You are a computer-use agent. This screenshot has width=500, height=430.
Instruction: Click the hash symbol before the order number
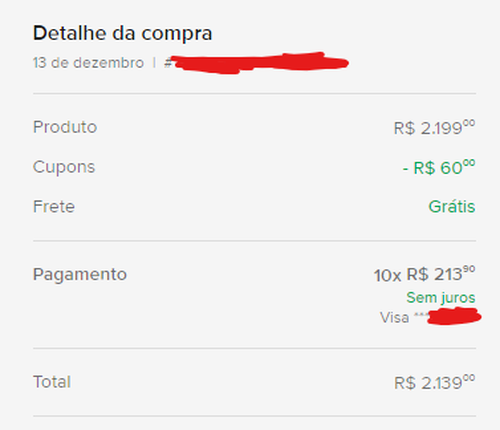click(x=167, y=63)
